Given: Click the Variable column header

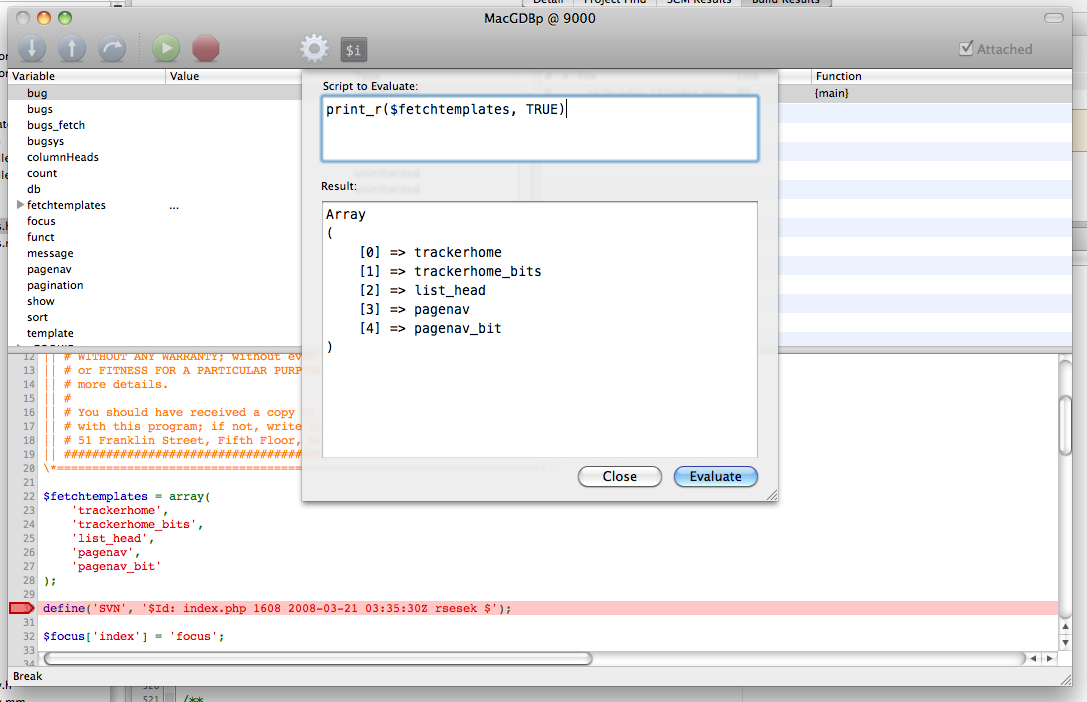Looking at the screenshot, I should 87,76.
